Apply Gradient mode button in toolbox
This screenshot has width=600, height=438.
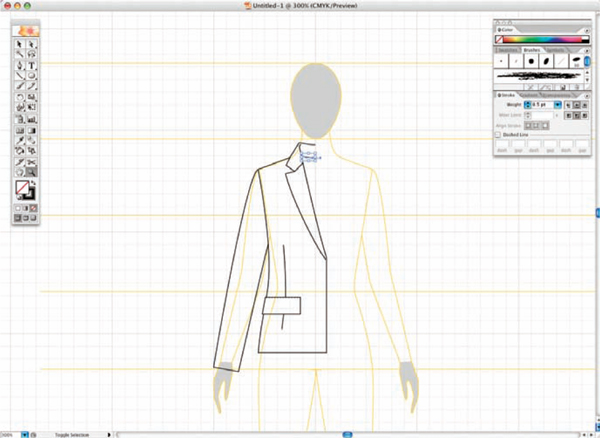26,208
